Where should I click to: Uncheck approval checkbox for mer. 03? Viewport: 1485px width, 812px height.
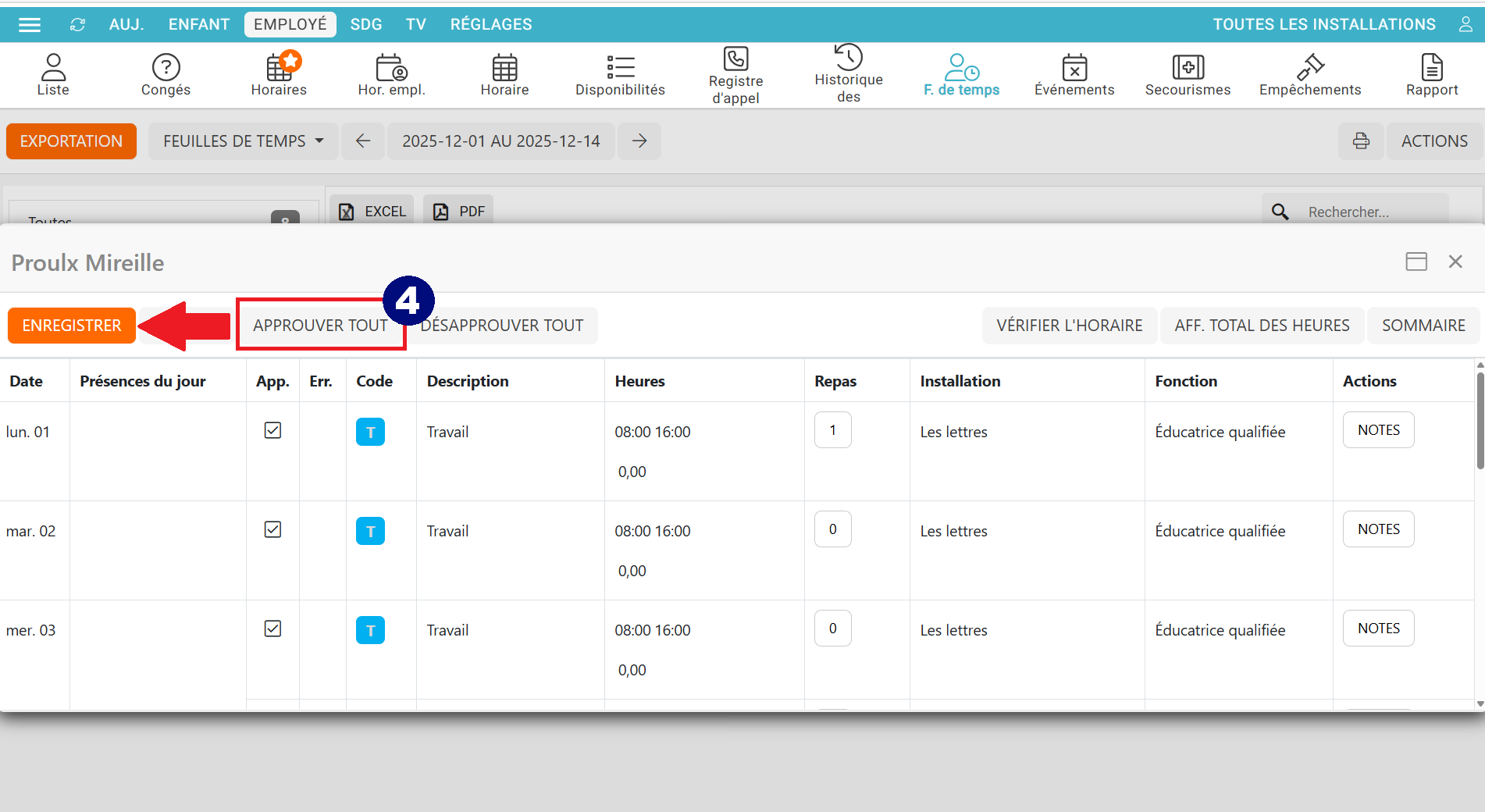pos(272,629)
